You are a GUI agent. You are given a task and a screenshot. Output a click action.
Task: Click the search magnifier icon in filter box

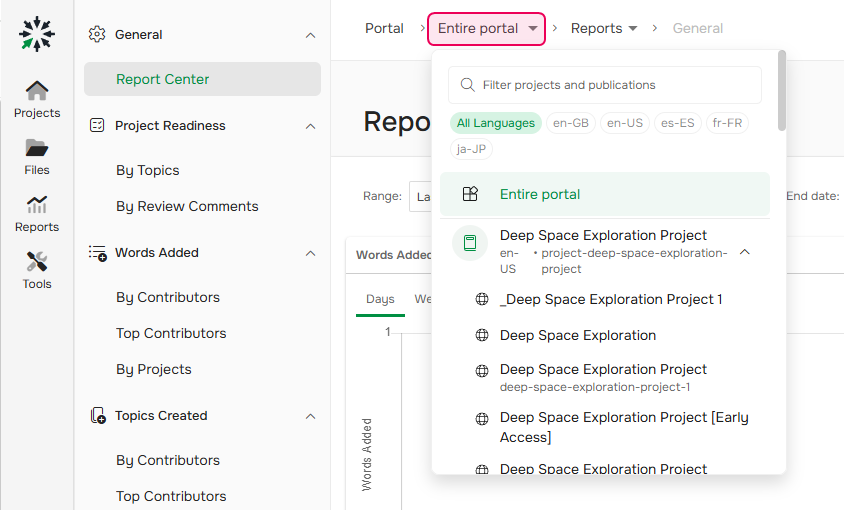(467, 85)
